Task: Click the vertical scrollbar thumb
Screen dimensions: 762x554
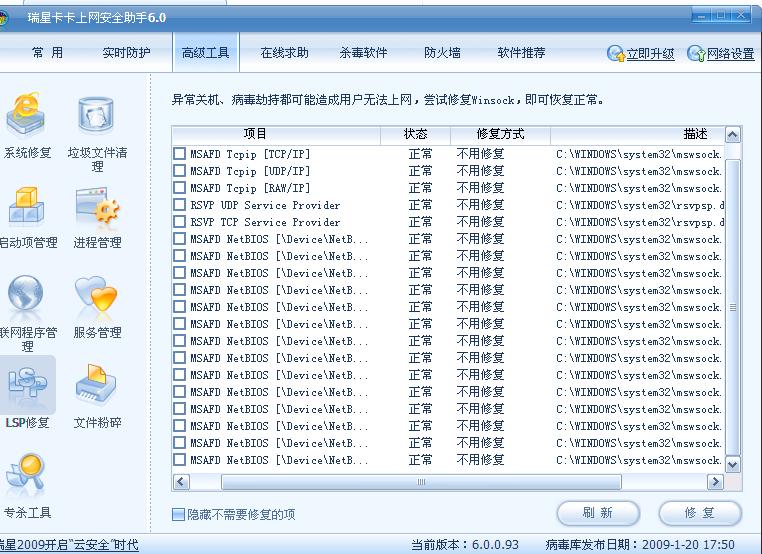Action: 733,307
